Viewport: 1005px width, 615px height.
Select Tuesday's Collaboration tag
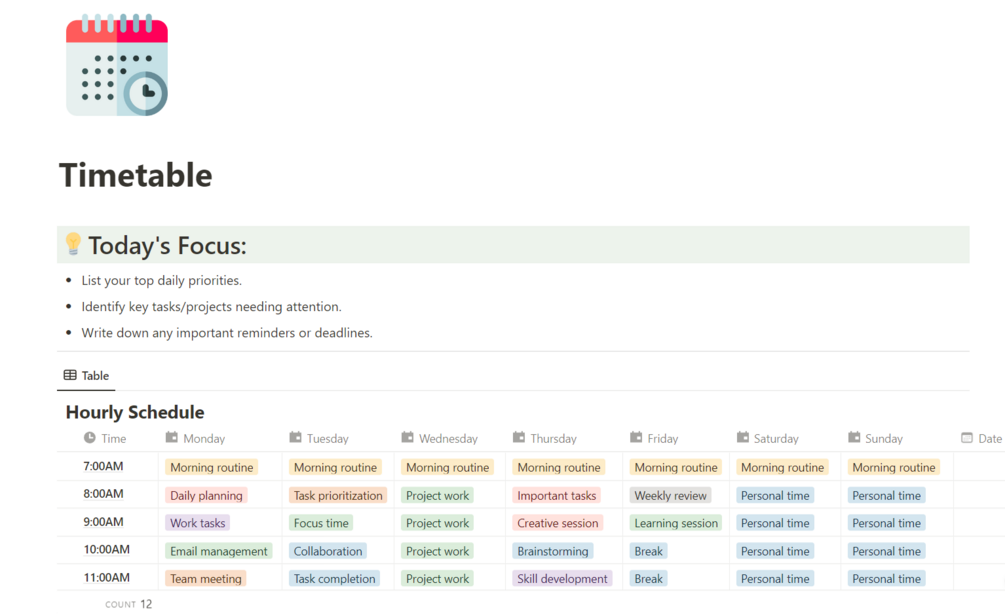pos(328,551)
